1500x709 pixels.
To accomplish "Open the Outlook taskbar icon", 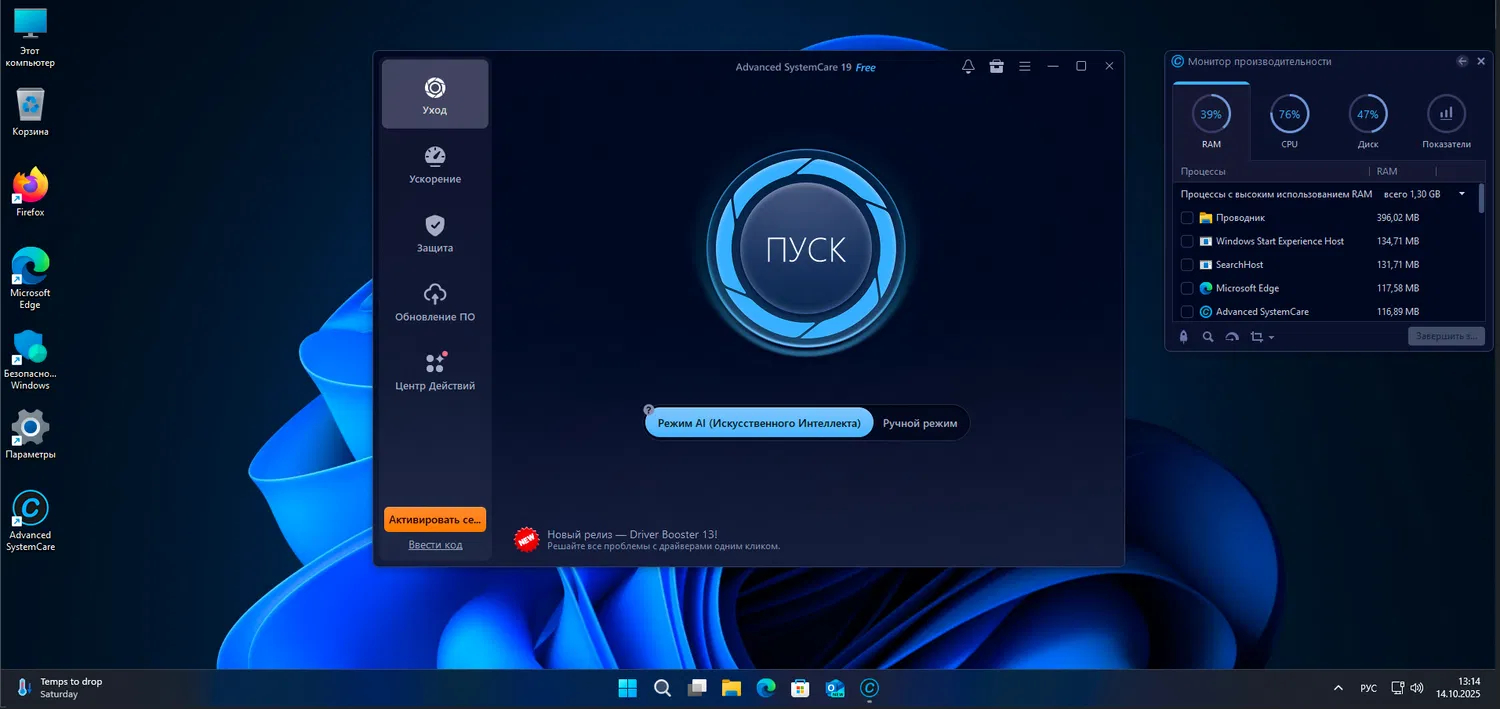I will [x=835, y=688].
